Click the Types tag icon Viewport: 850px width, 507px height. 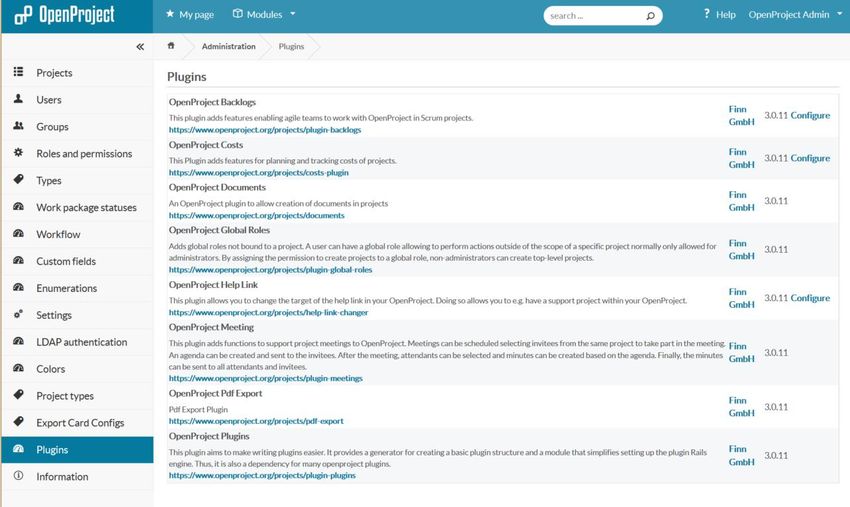point(18,179)
